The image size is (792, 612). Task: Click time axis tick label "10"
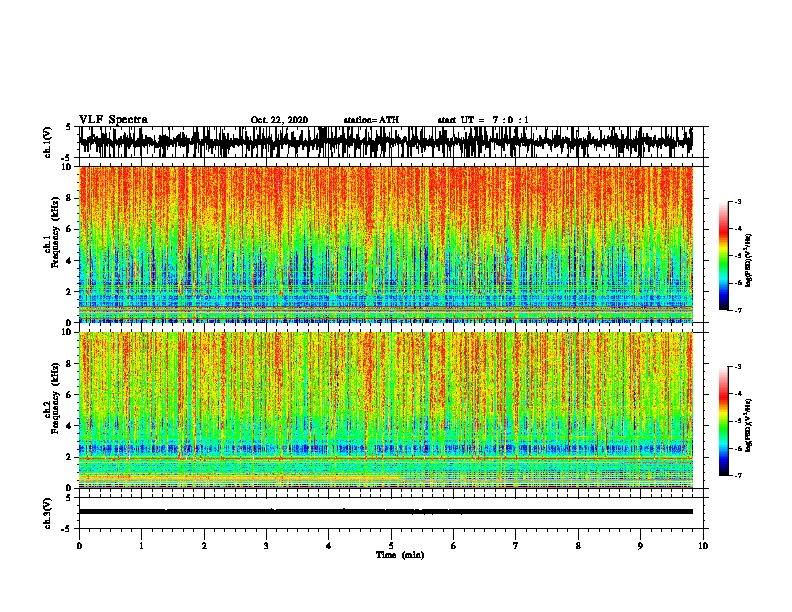703,545
